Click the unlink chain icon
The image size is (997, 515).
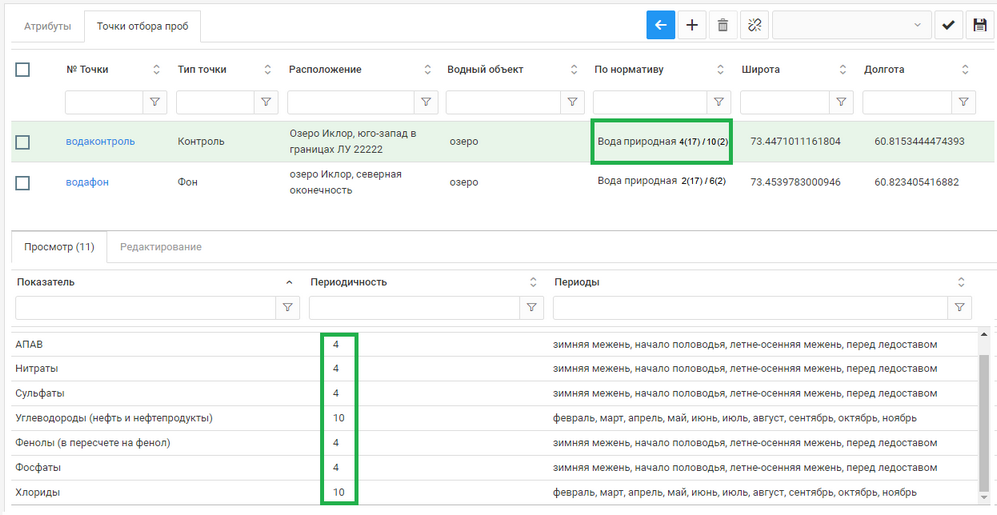coord(754,26)
